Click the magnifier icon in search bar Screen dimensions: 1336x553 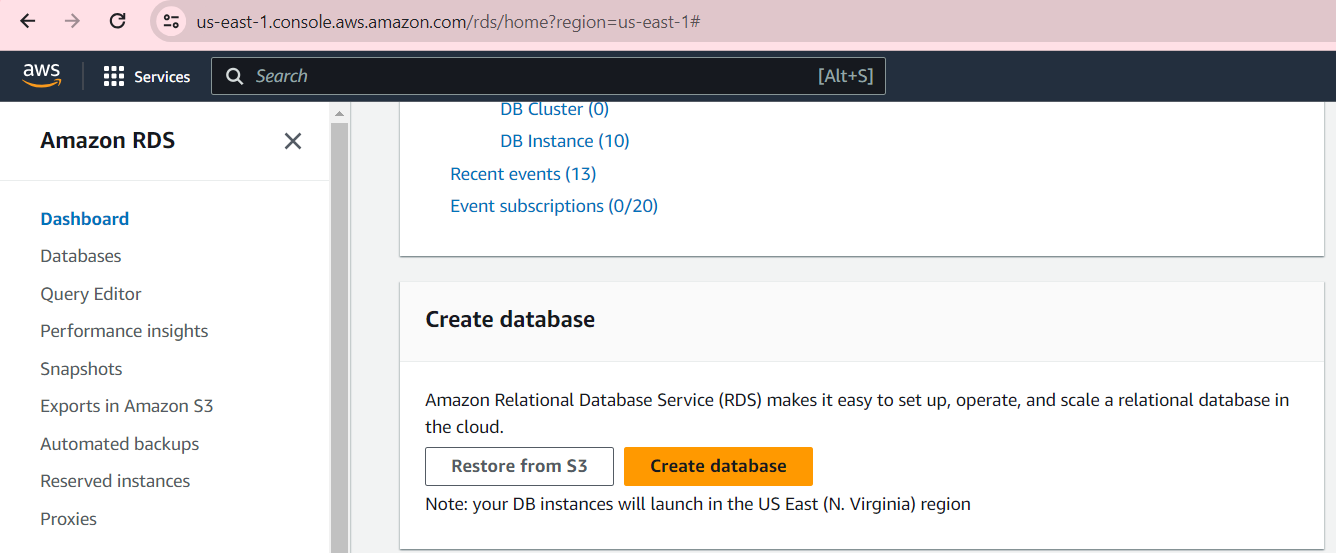[235, 76]
